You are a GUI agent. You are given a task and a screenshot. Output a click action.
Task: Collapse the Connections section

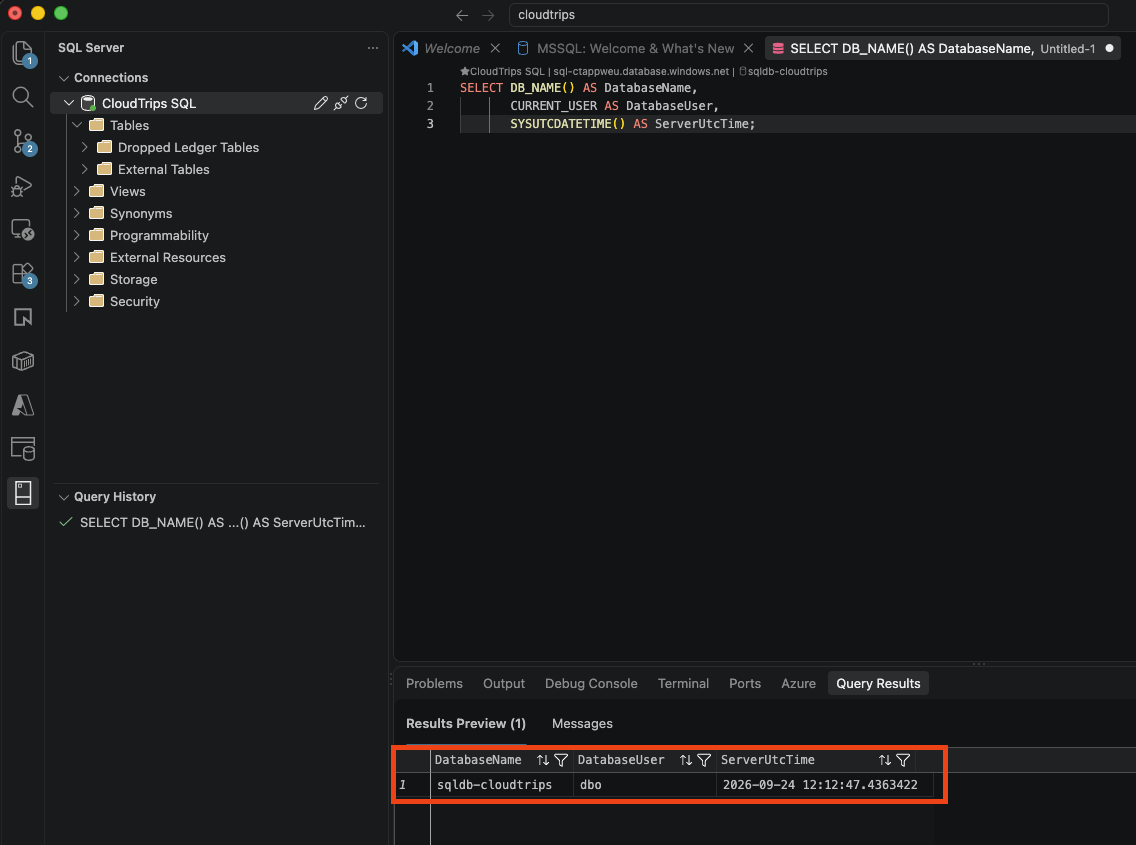tap(64, 78)
